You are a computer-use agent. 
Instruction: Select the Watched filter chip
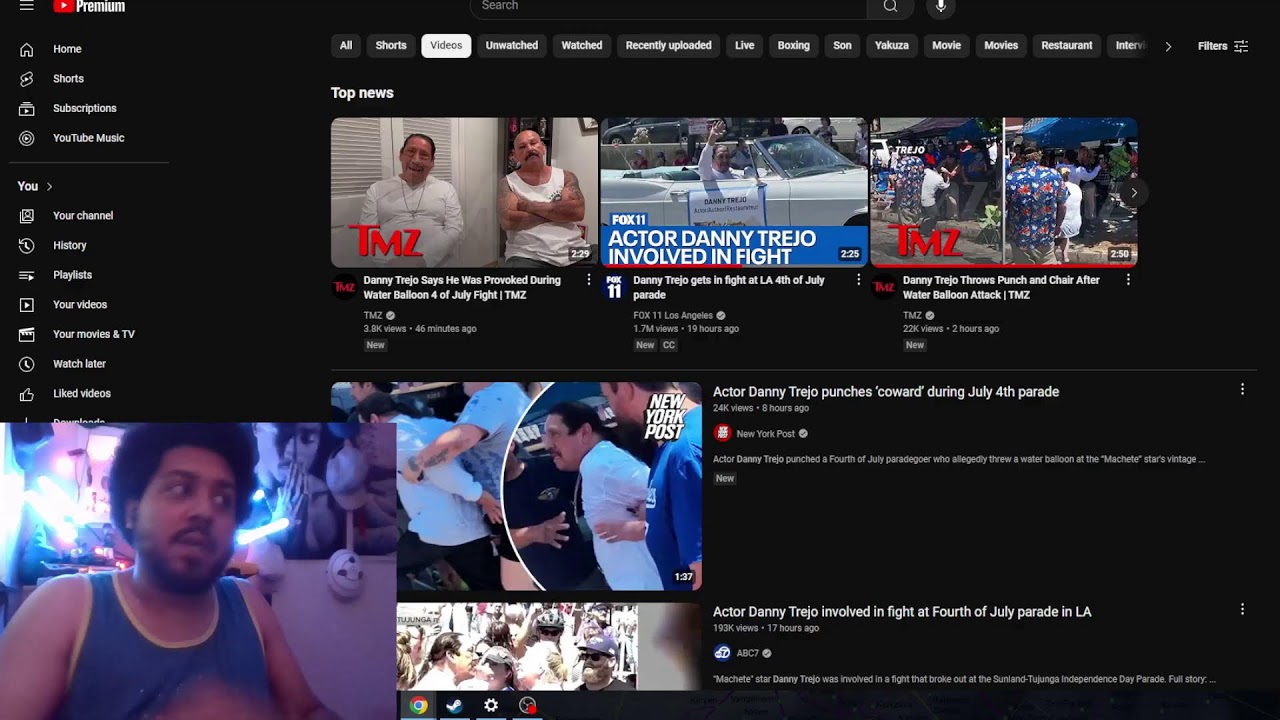click(x=582, y=46)
